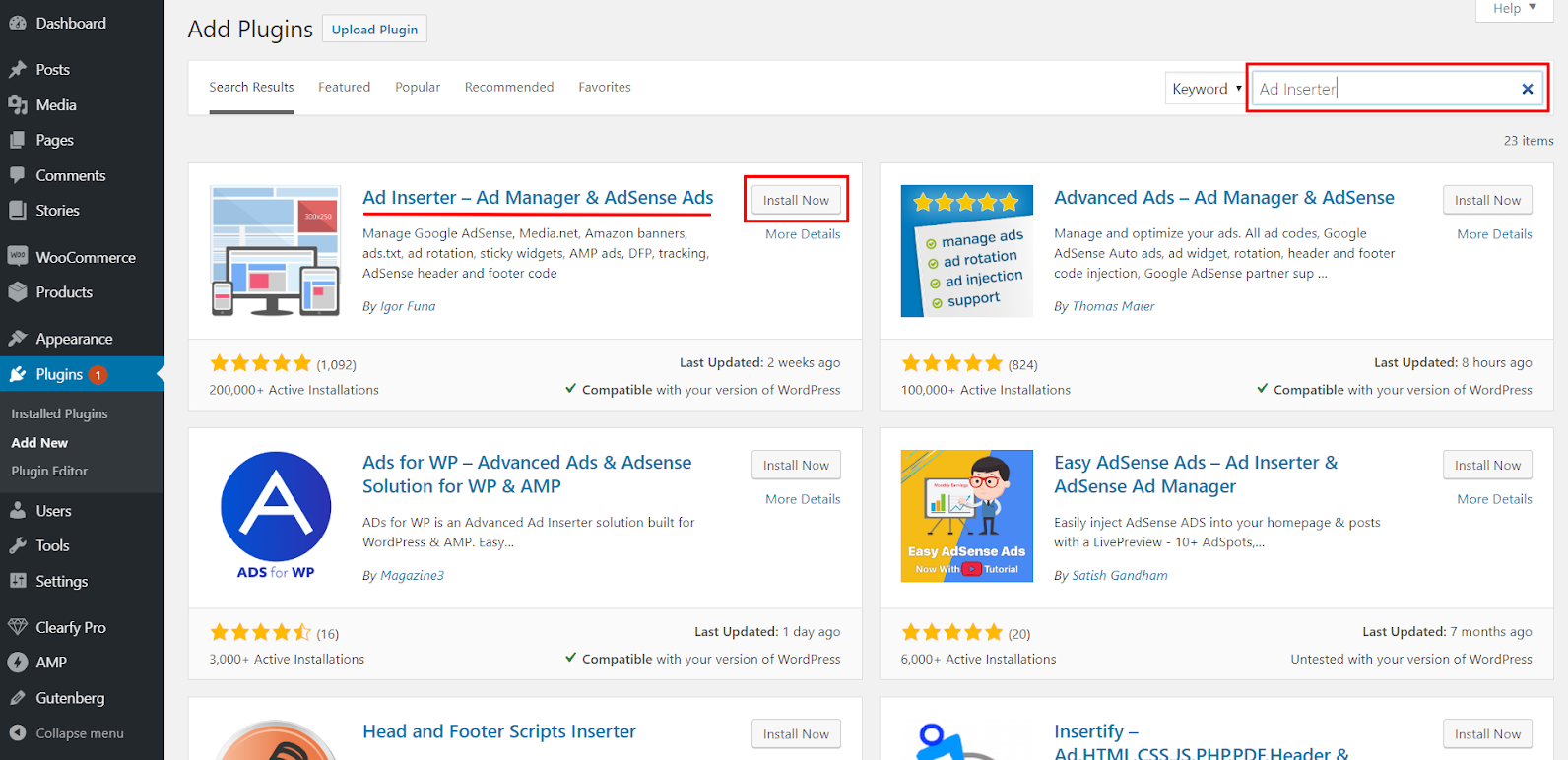Open Easy AdSense Ads plugin thumbnail
1568x760 pixels.
(x=967, y=516)
